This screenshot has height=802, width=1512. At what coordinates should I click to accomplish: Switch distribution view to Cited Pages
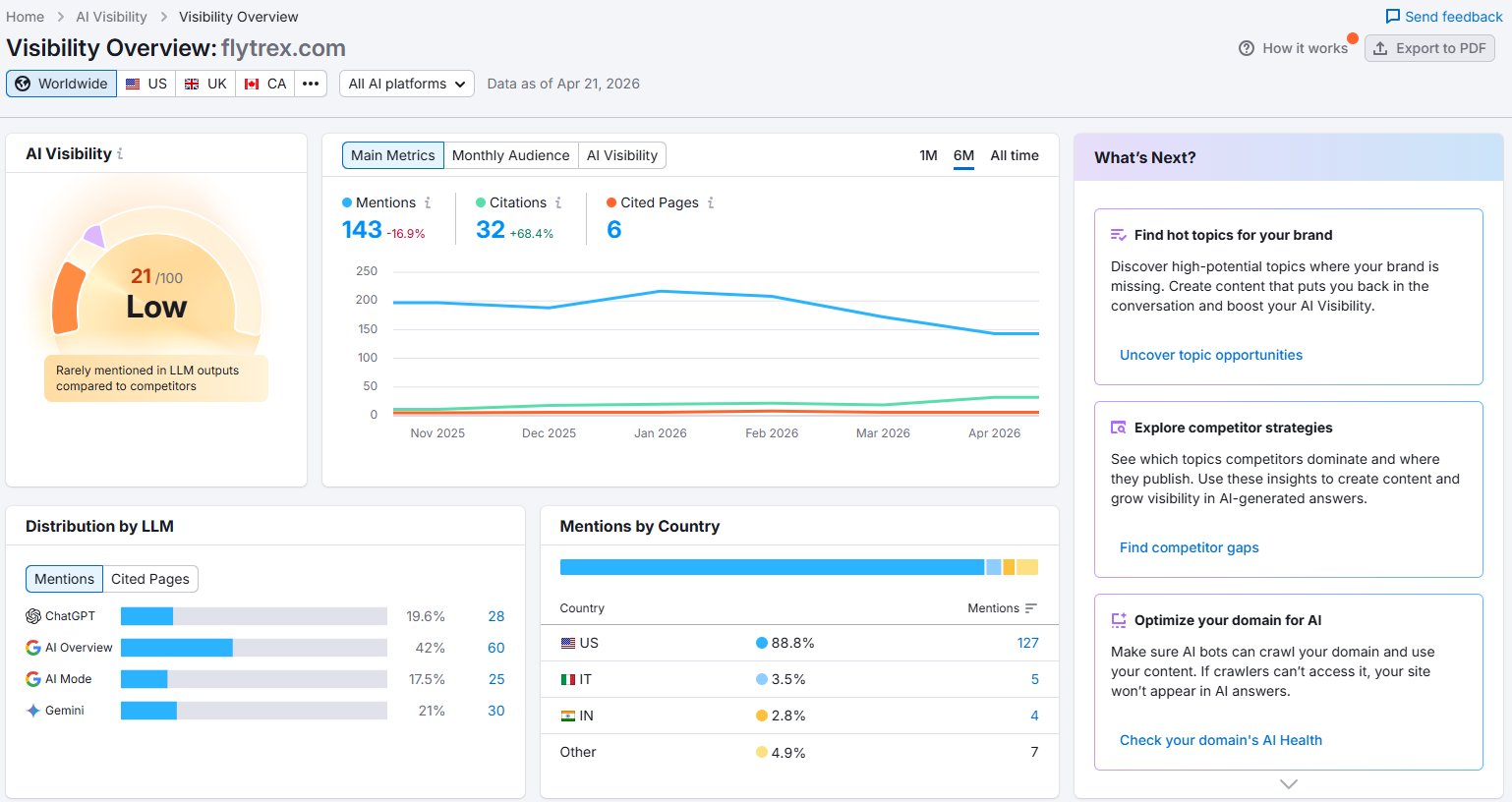[150, 579]
